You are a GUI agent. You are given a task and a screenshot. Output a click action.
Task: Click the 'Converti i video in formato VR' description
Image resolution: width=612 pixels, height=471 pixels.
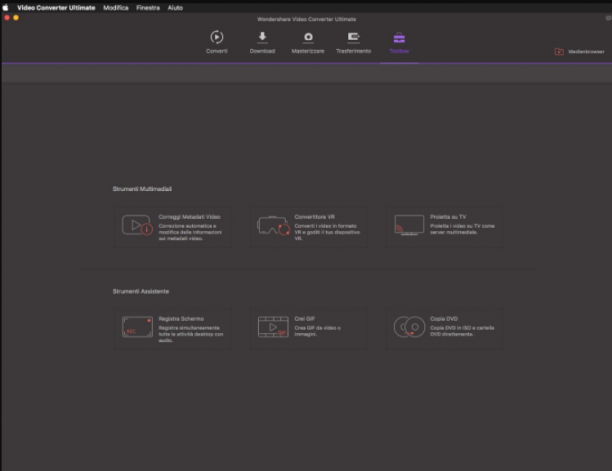point(327,232)
